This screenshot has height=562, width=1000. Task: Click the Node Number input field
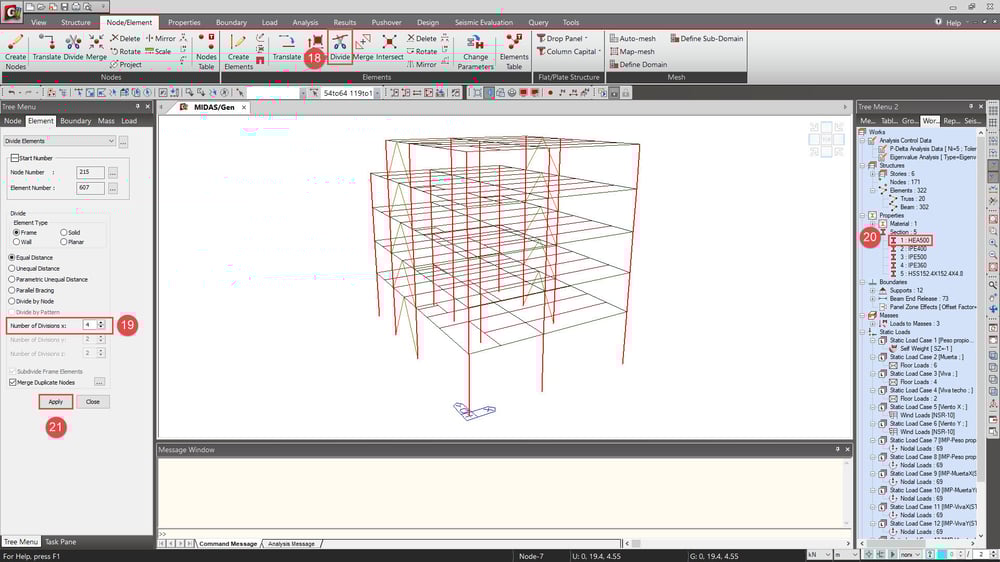click(x=90, y=172)
